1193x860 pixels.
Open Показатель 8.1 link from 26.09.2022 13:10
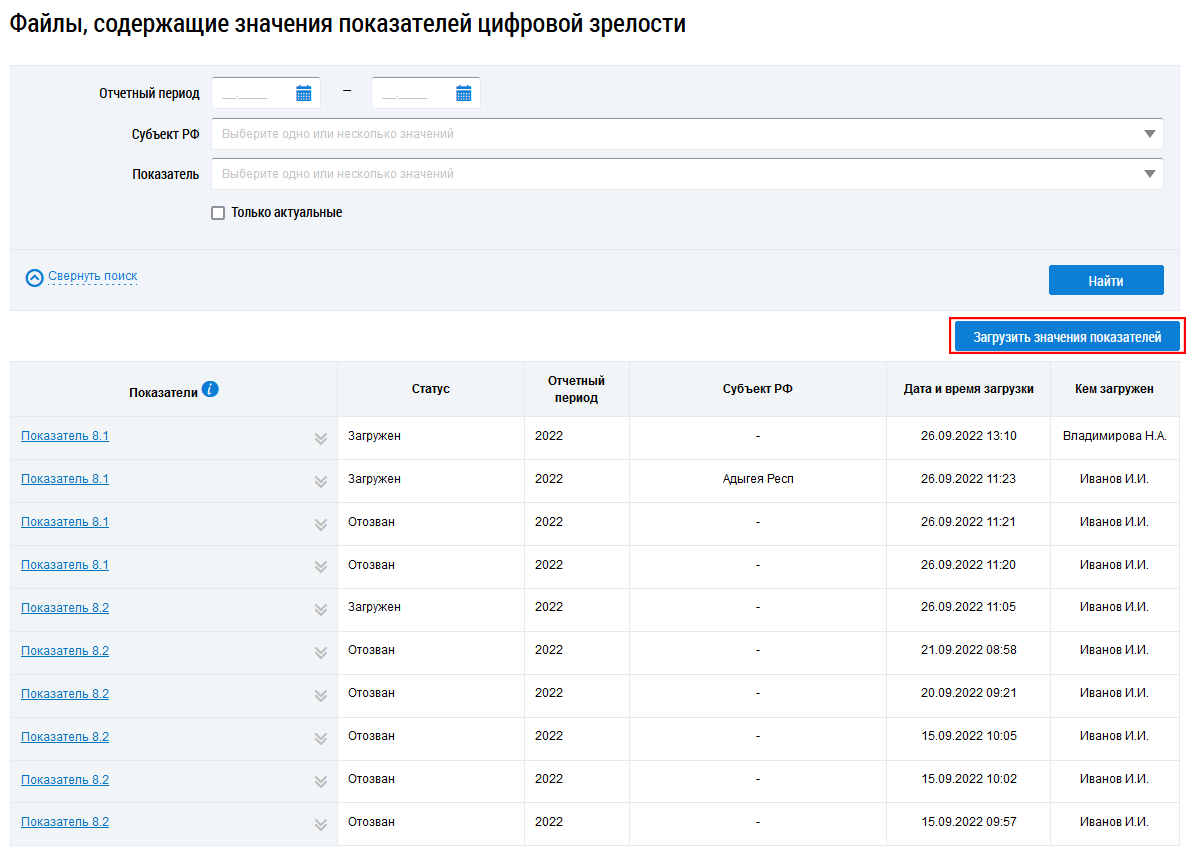click(x=65, y=436)
